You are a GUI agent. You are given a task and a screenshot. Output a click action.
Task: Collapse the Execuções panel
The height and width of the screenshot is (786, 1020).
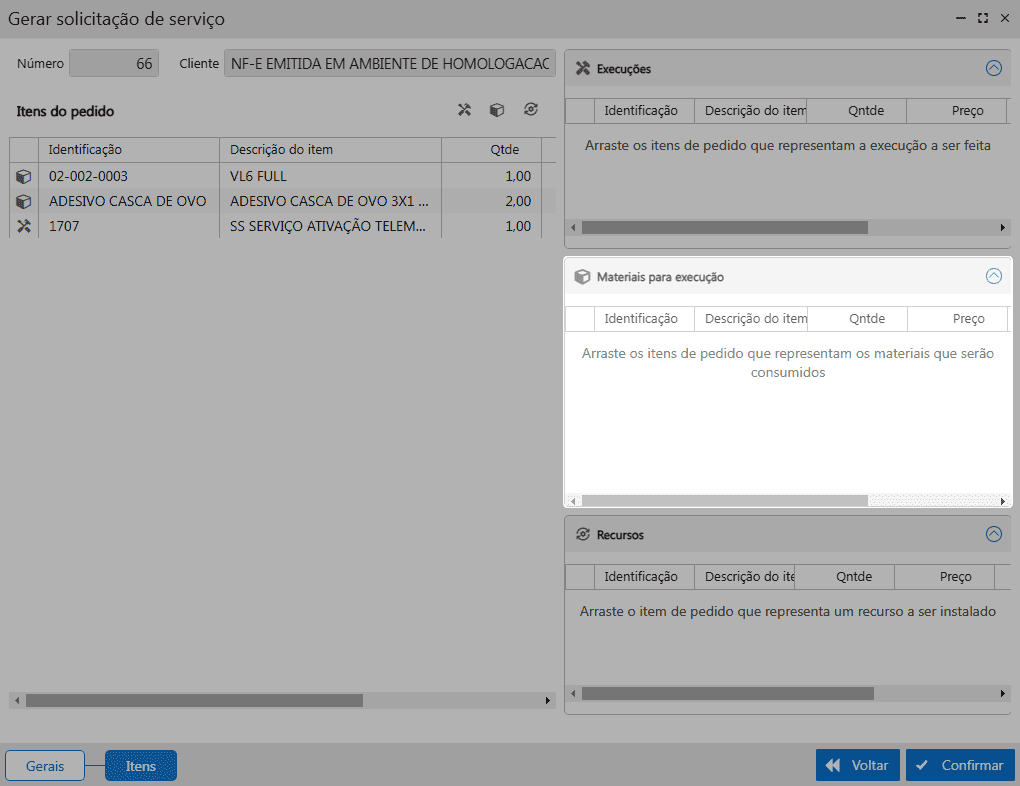pos(993,69)
